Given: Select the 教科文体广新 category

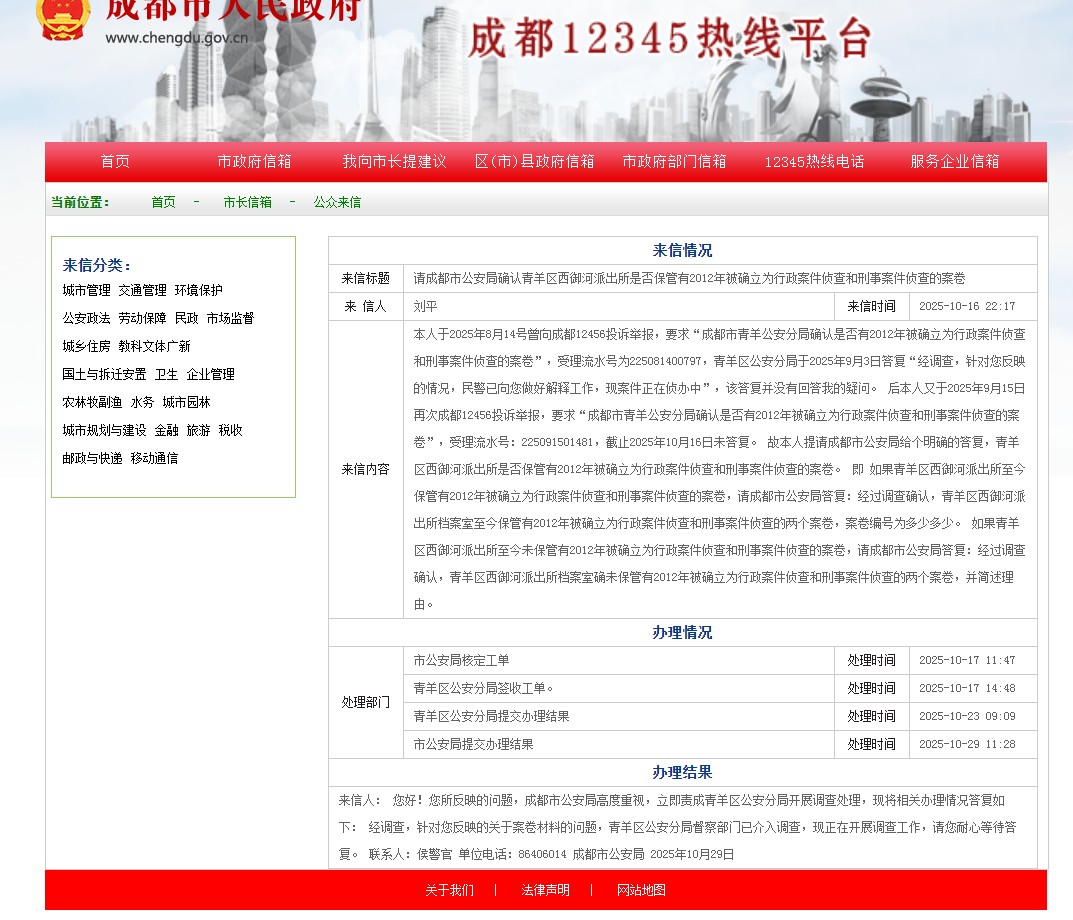Looking at the screenshot, I should point(155,346).
